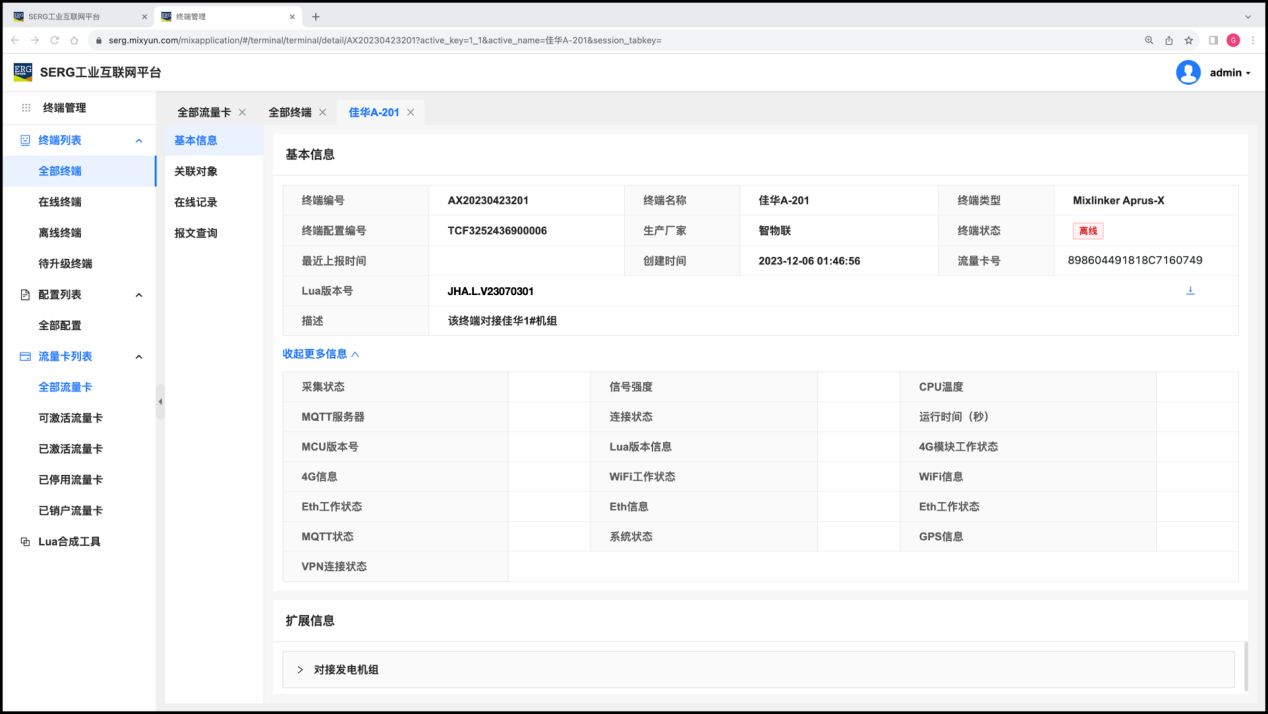Open the 关联对象 side tab
The height and width of the screenshot is (714, 1268).
tap(196, 172)
